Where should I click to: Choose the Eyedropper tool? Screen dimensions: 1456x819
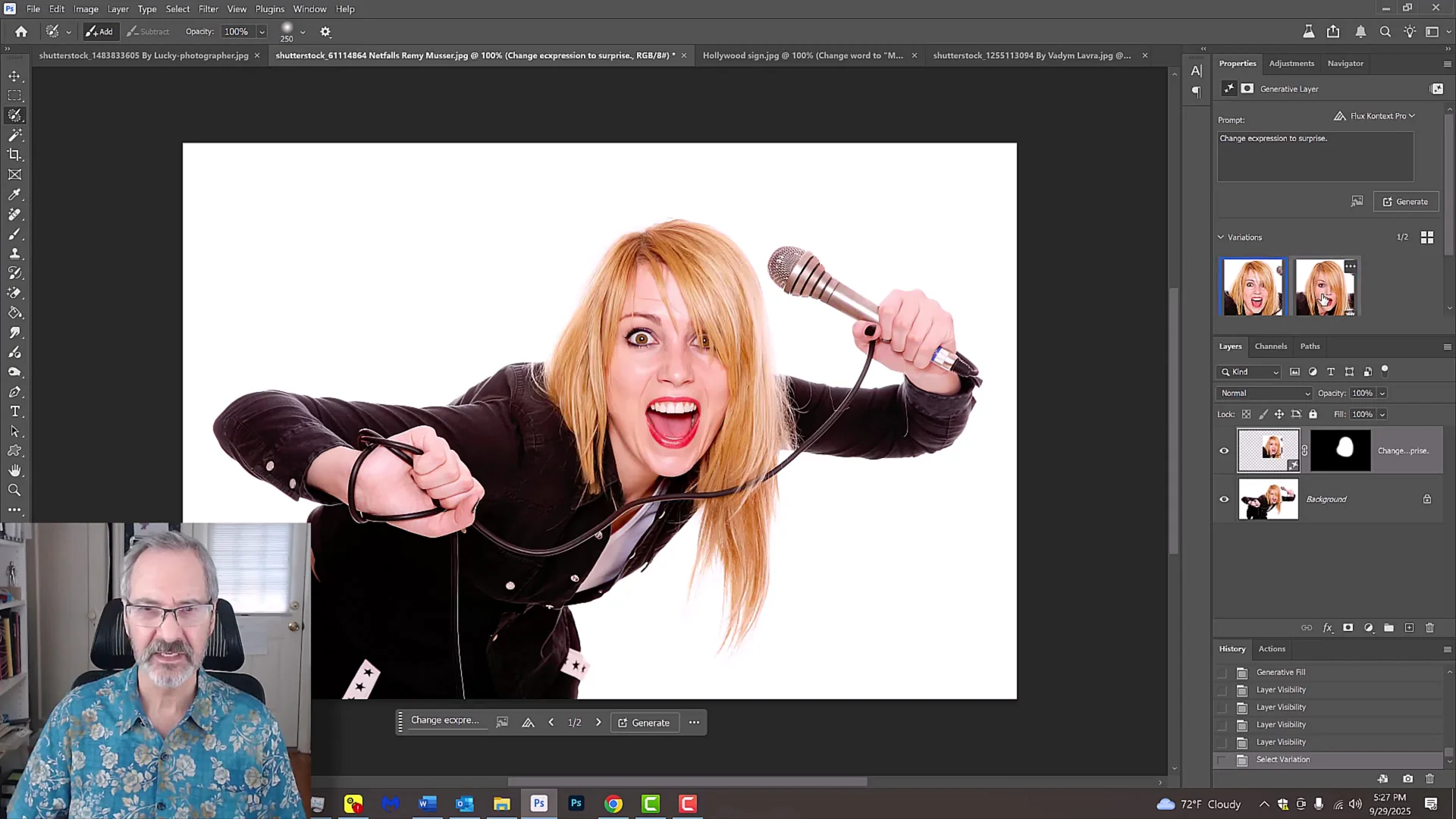point(15,195)
